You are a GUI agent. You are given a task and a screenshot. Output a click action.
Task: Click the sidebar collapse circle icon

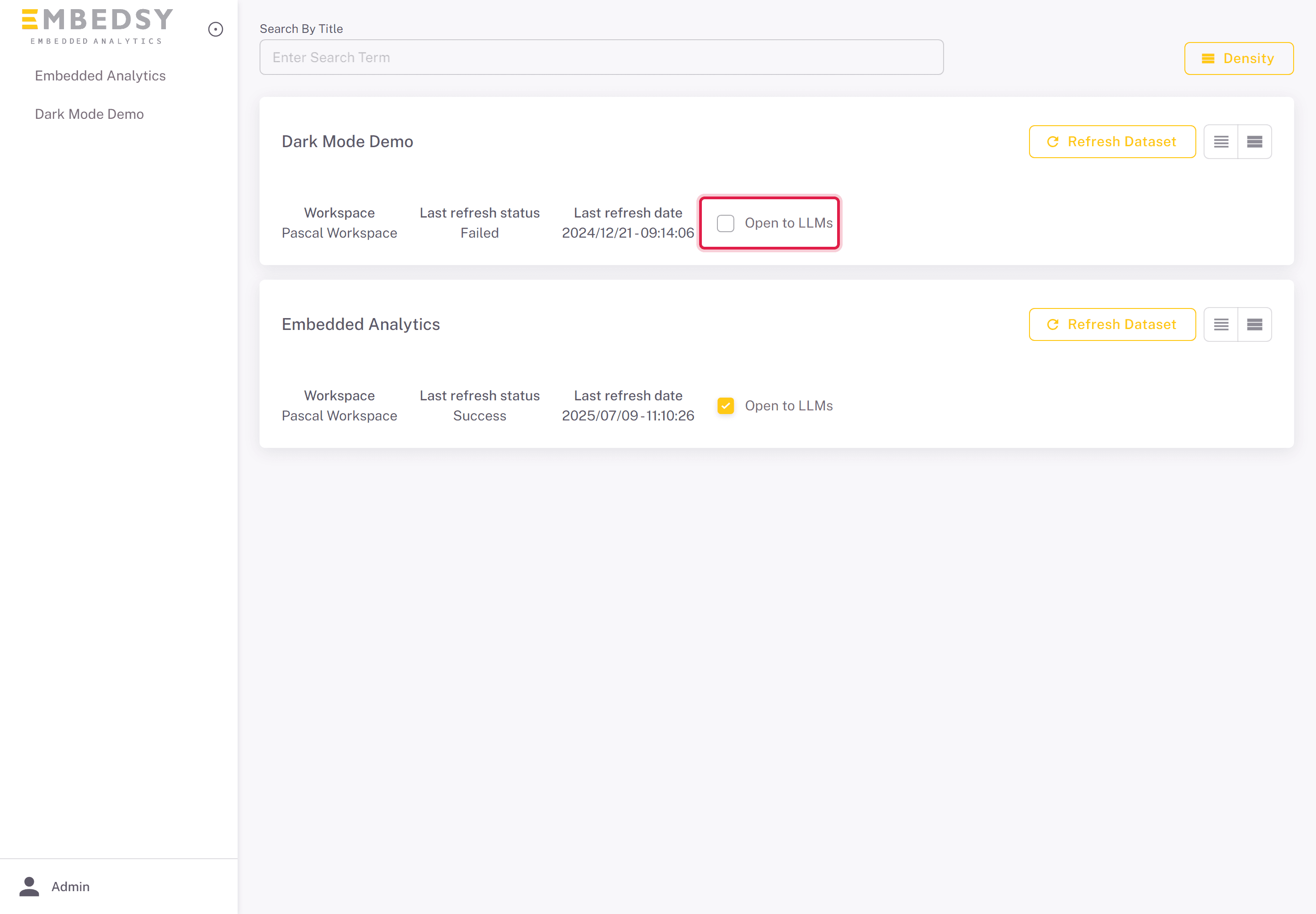(x=215, y=29)
